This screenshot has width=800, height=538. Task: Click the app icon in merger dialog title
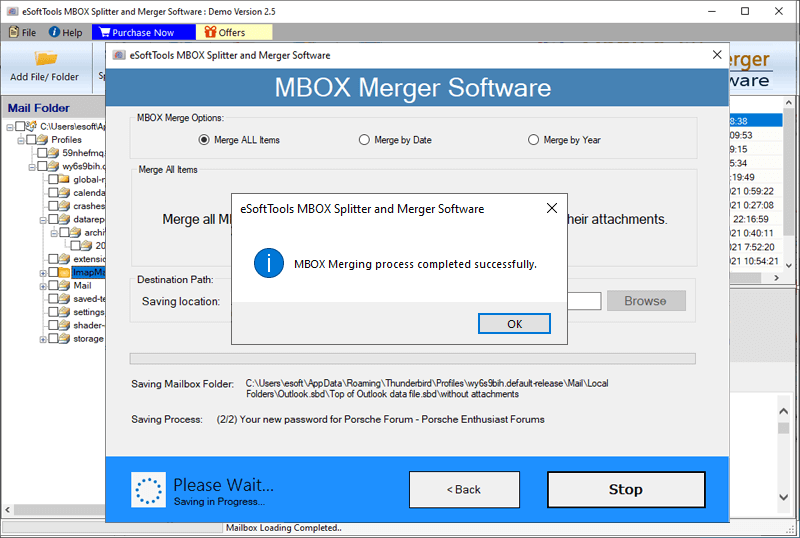(119, 55)
